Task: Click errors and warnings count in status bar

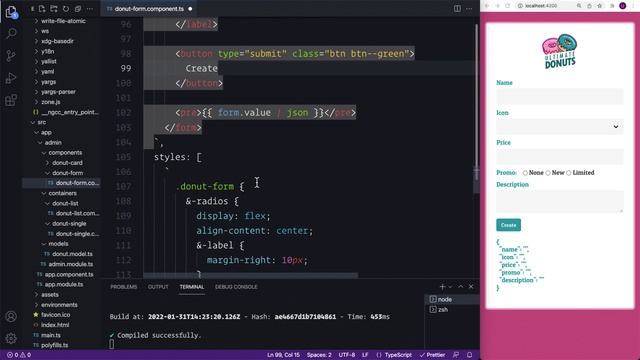Action: click(19, 355)
